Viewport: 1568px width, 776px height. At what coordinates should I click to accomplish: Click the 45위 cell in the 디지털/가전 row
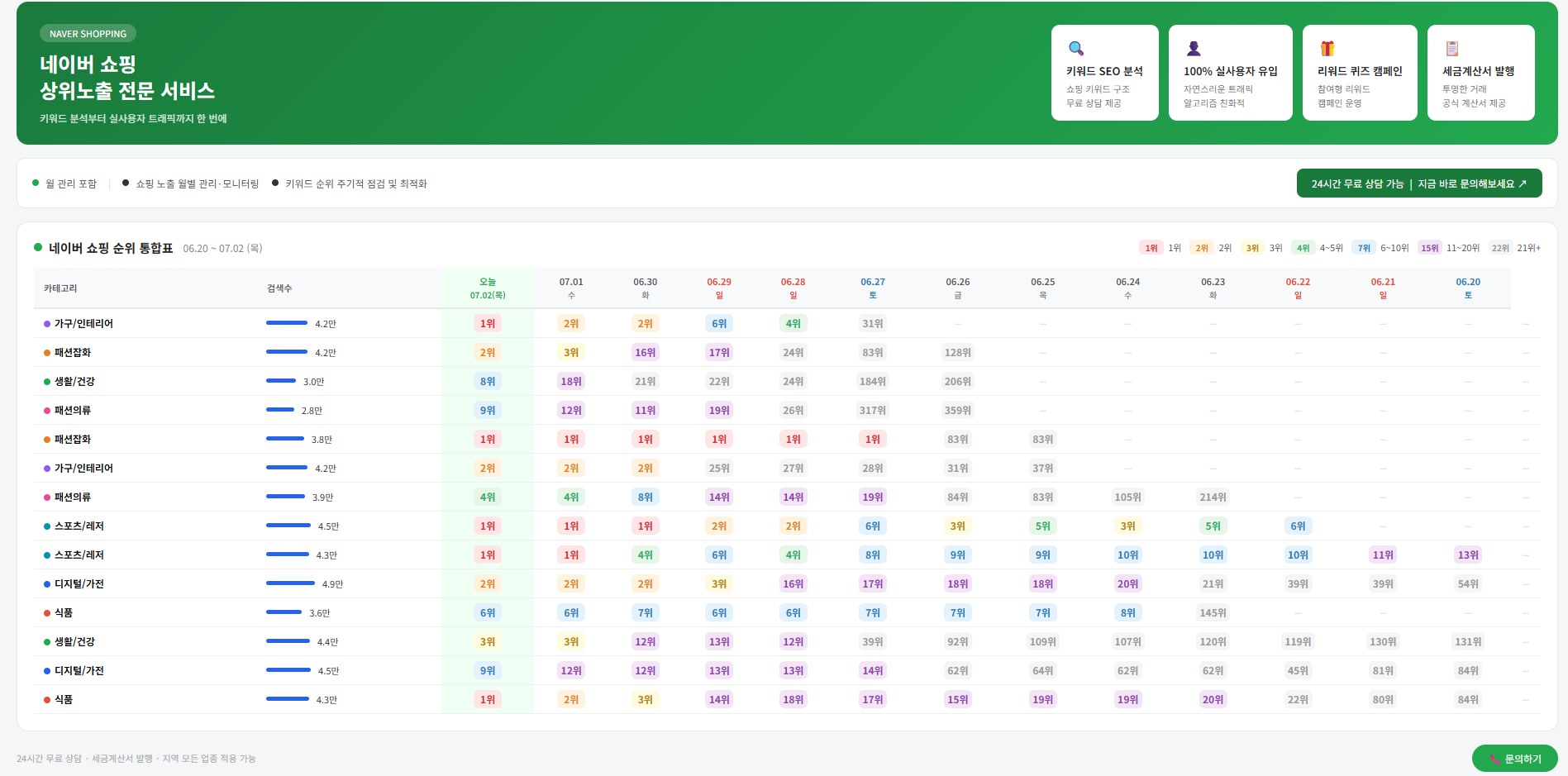(x=1299, y=670)
